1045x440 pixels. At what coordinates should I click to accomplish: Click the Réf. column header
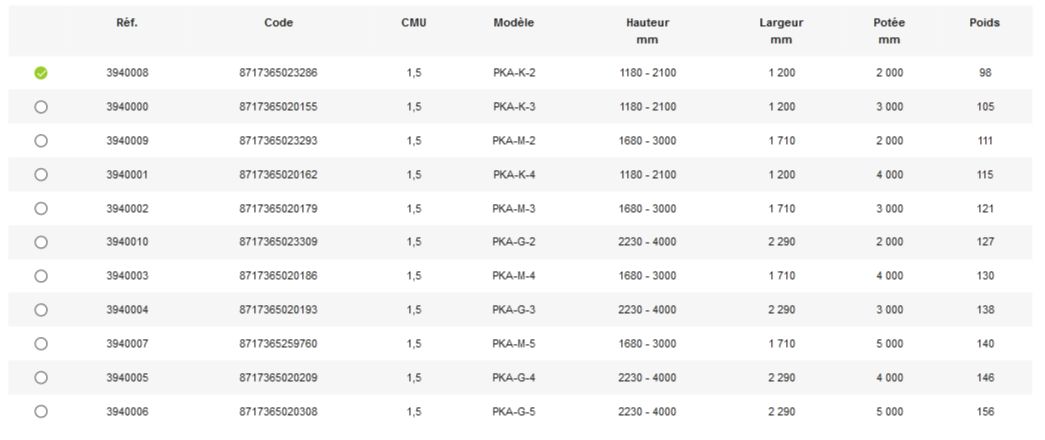(x=127, y=23)
